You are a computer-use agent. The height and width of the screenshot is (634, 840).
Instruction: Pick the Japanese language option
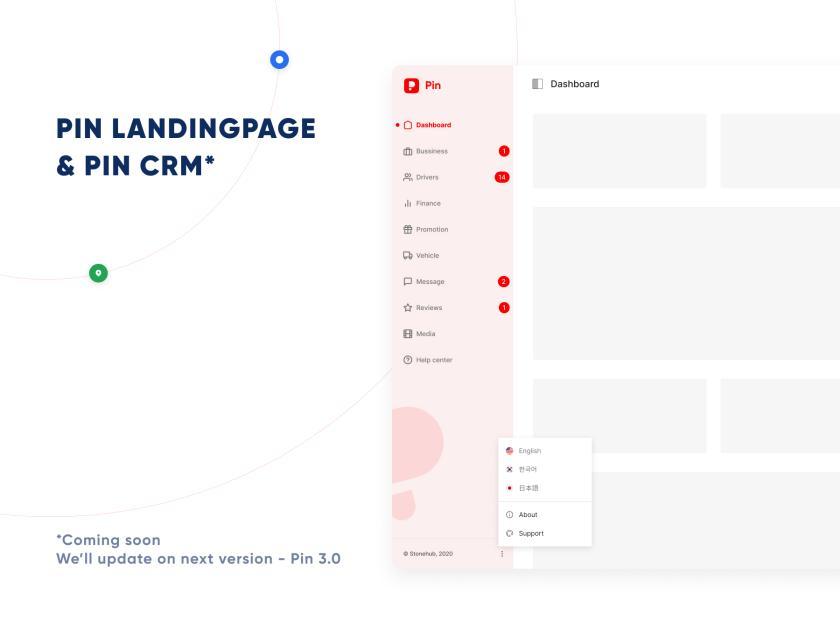(522, 488)
